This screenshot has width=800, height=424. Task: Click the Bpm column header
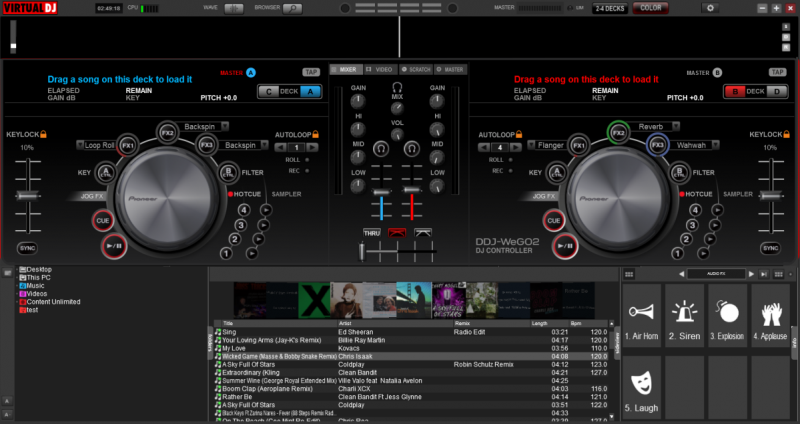588,323
